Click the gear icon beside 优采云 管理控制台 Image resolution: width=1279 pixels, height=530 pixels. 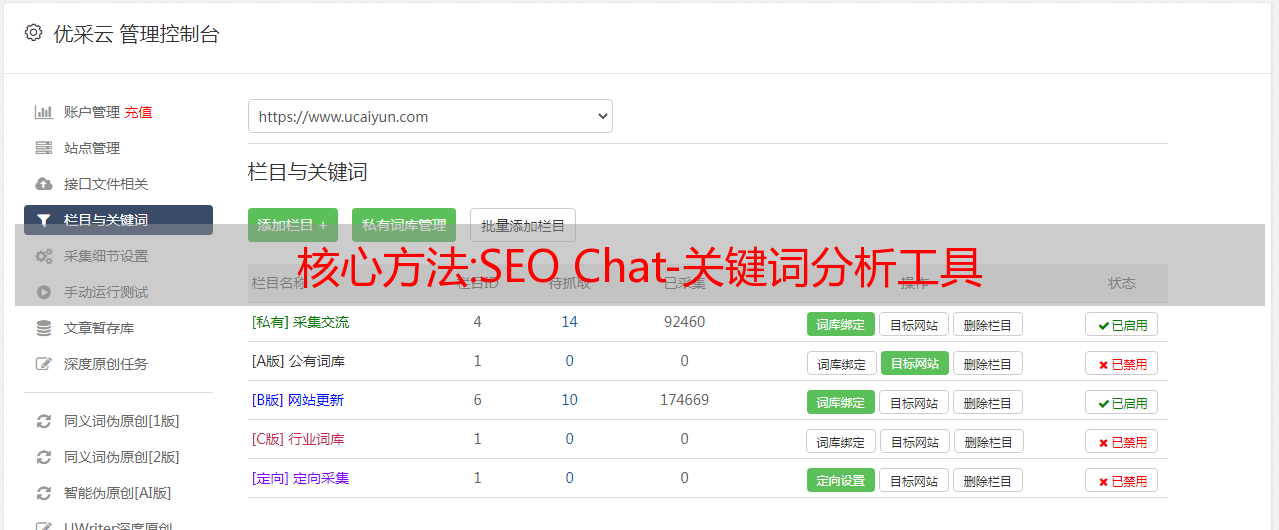click(x=33, y=33)
